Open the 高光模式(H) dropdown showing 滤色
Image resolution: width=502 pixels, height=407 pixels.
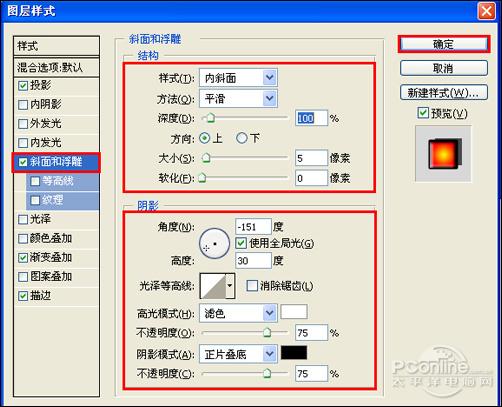click(238, 313)
